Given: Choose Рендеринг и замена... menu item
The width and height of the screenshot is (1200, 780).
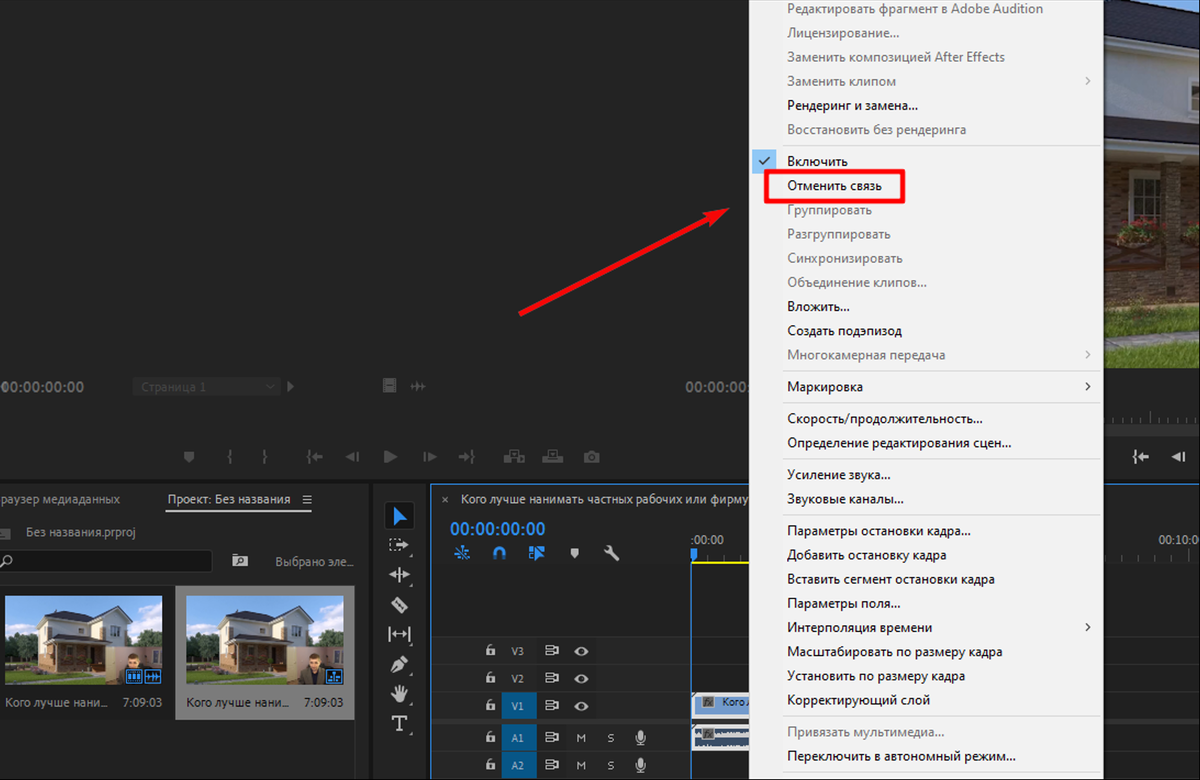Looking at the screenshot, I should [852, 105].
